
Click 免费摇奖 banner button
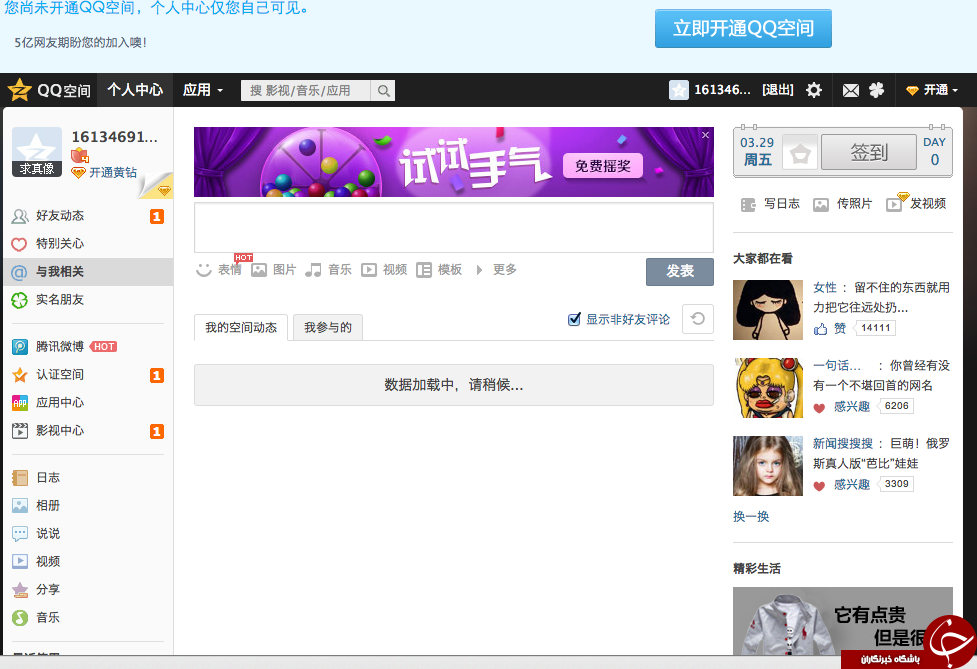603,166
